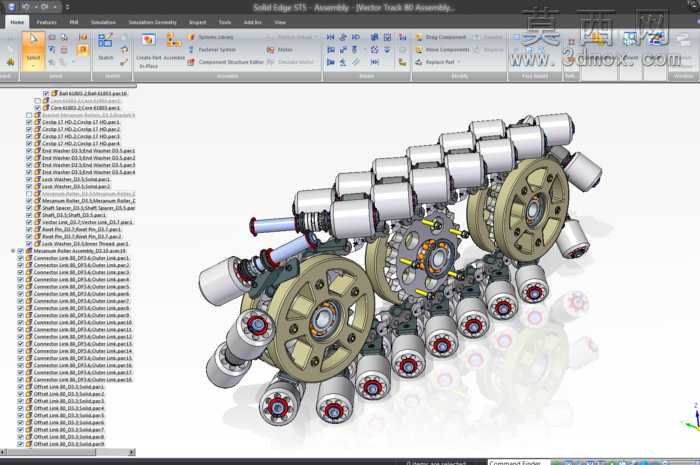
Task: Select the center gray sprocket in the model
Action: [x=427, y=259]
